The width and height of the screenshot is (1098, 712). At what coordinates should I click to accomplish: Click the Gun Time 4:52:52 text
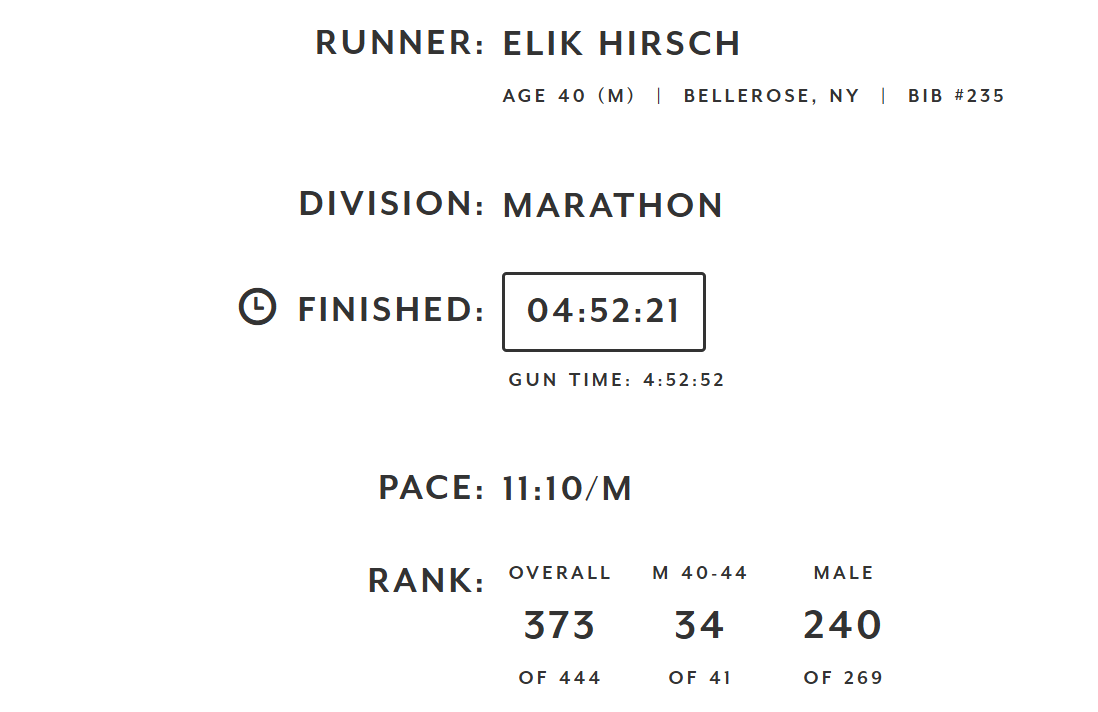click(x=616, y=380)
